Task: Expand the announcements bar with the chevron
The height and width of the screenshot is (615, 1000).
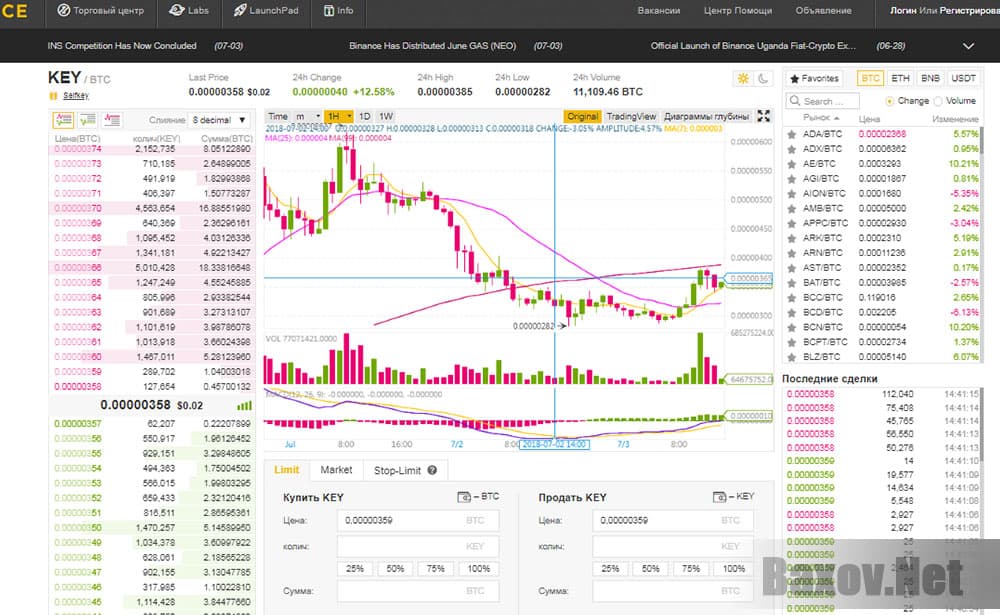Action: click(966, 45)
